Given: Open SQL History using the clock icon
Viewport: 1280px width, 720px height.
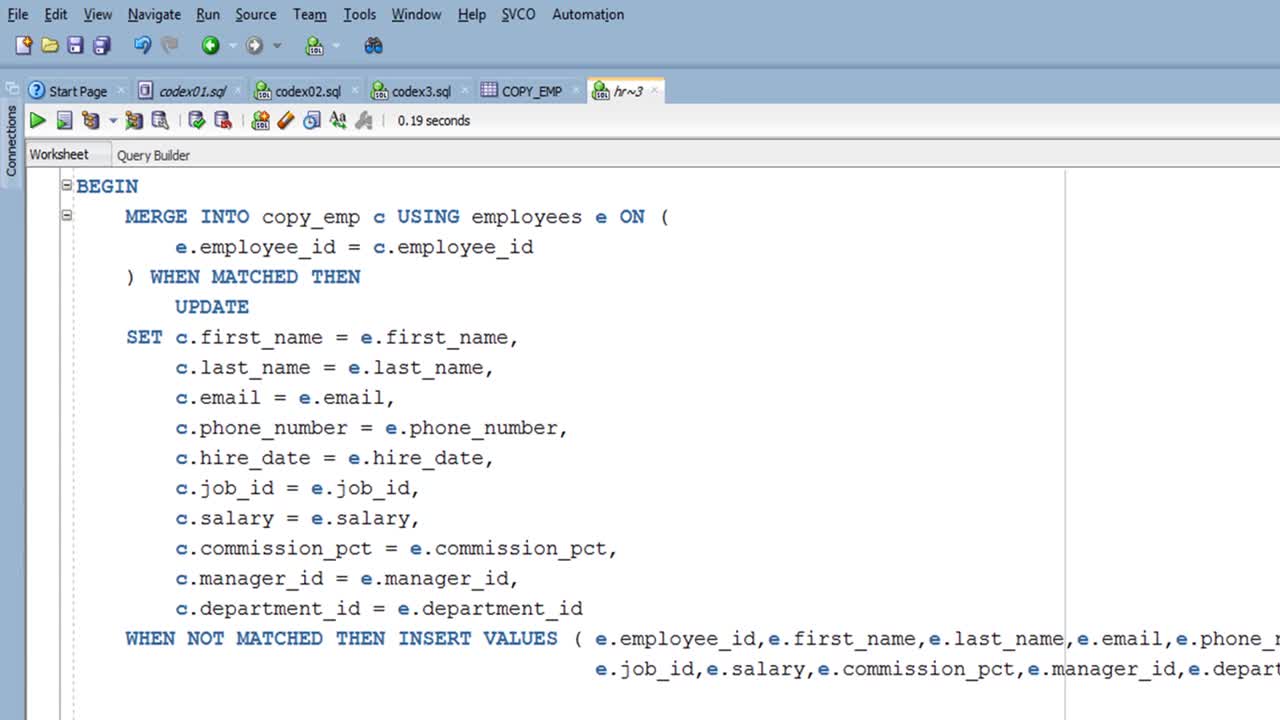Looking at the screenshot, I should (312, 121).
